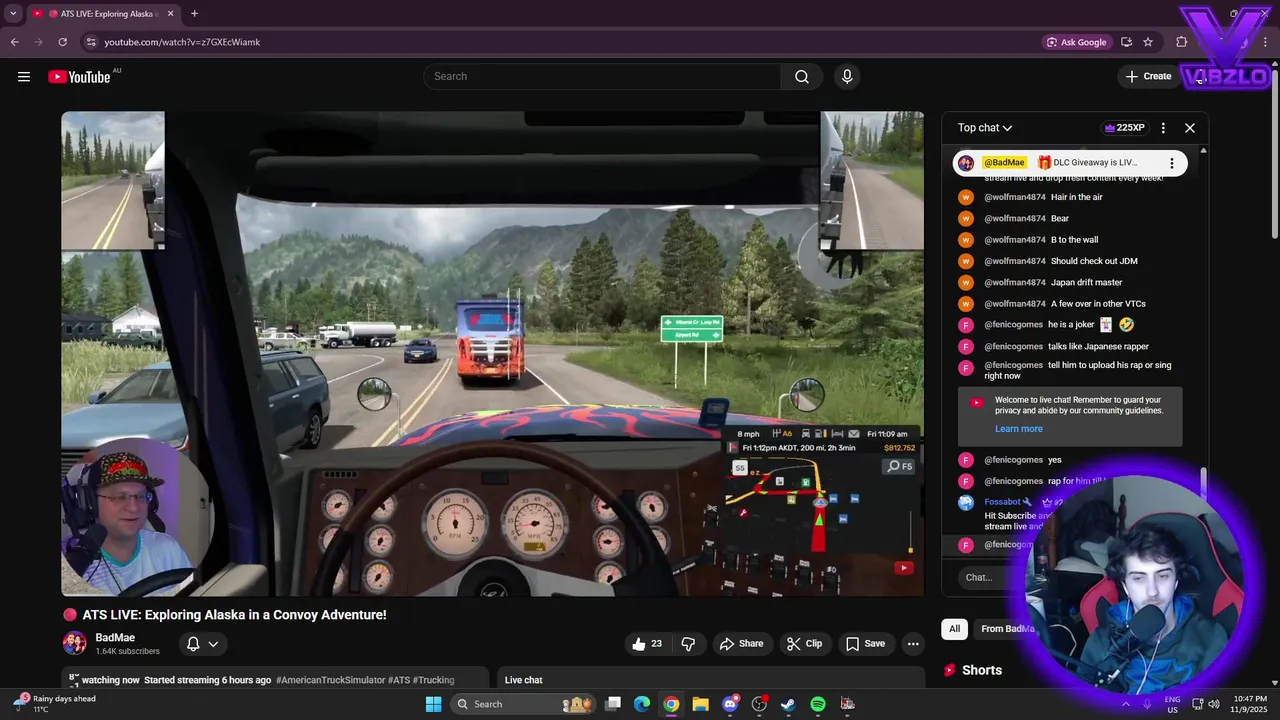Dislike the video
Viewport: 1280px width, 720px height.
tap(688, 644)
